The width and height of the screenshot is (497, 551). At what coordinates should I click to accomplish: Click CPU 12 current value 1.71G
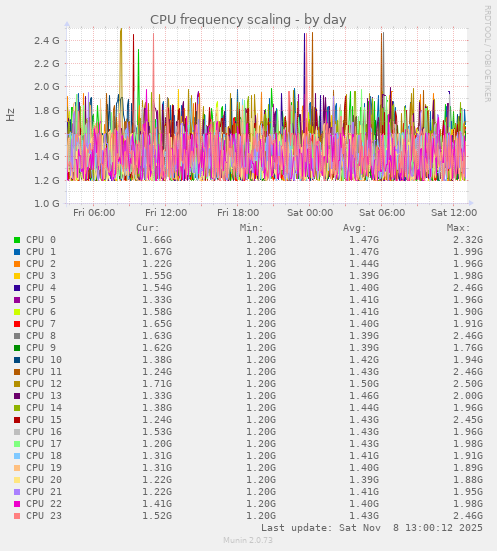point(157,384)
